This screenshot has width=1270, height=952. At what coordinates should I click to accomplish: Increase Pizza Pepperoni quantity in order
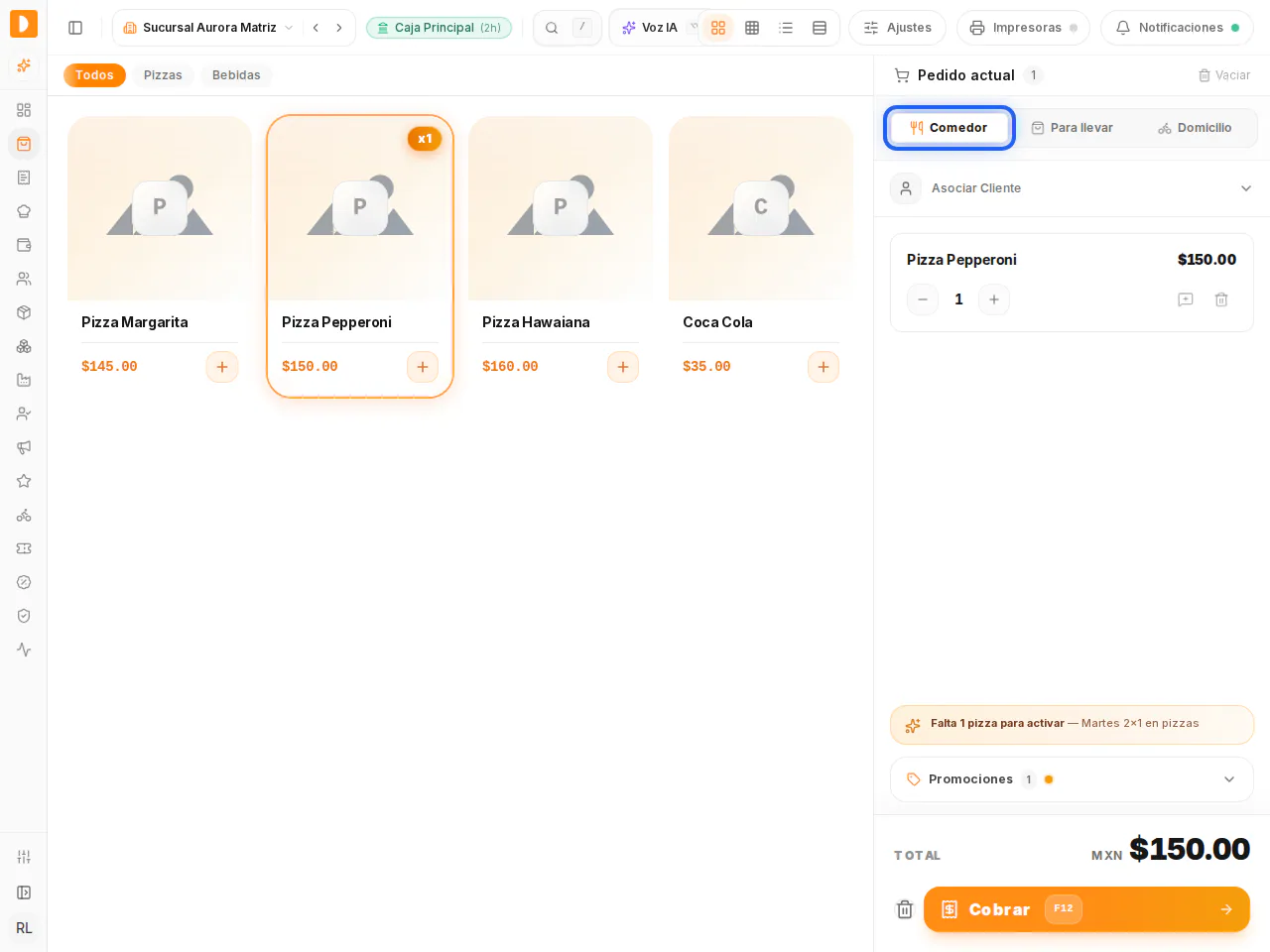tap(994, 299)
